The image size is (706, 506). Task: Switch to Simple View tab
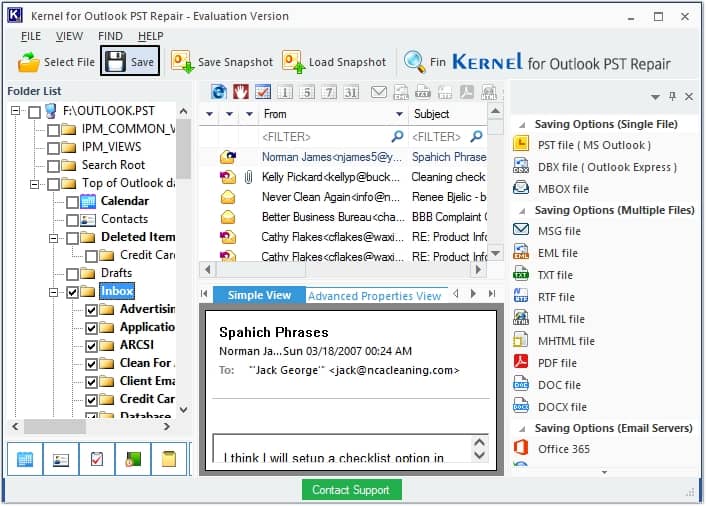259,295
